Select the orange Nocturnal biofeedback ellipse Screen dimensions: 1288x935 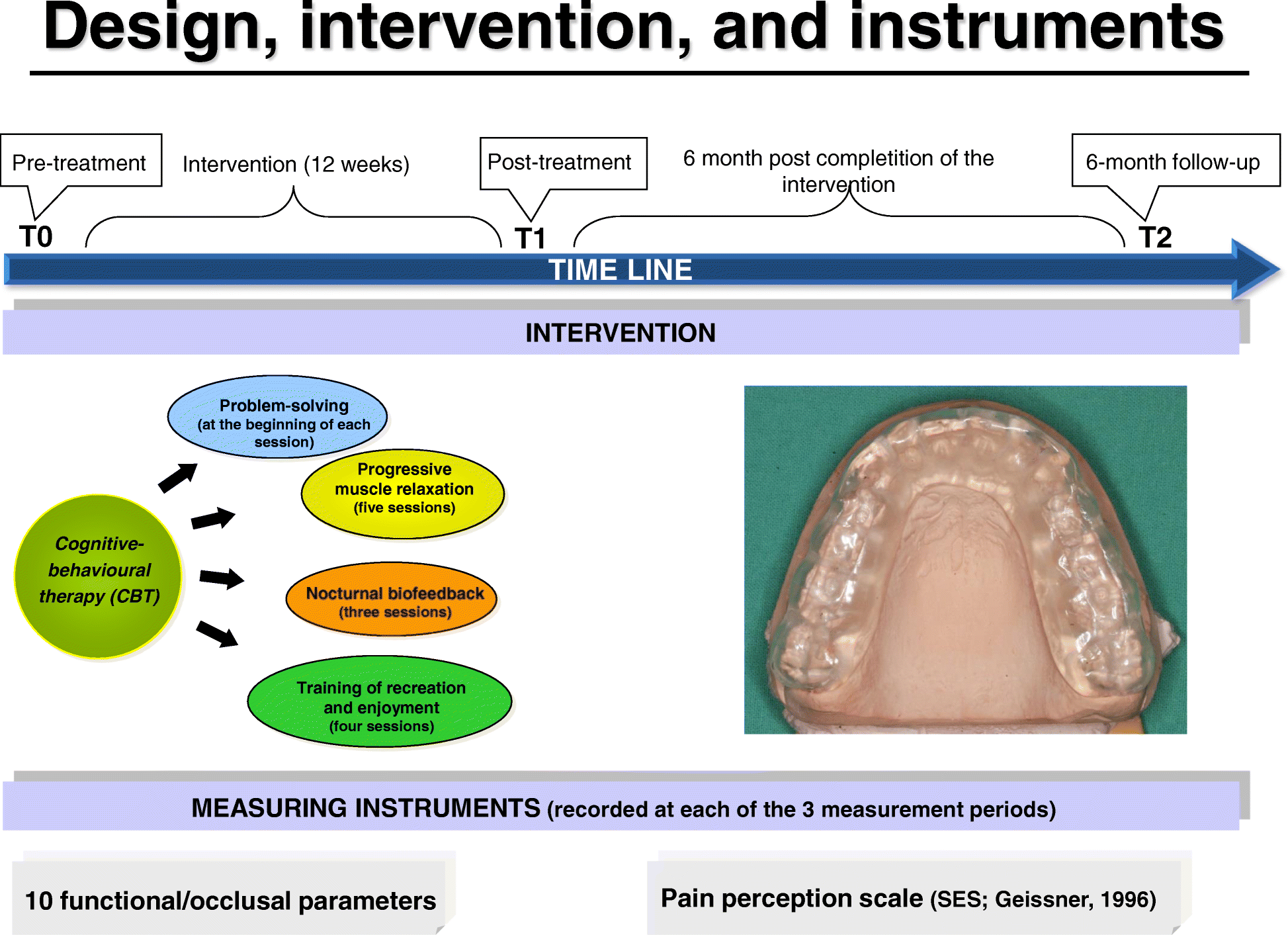391,599
